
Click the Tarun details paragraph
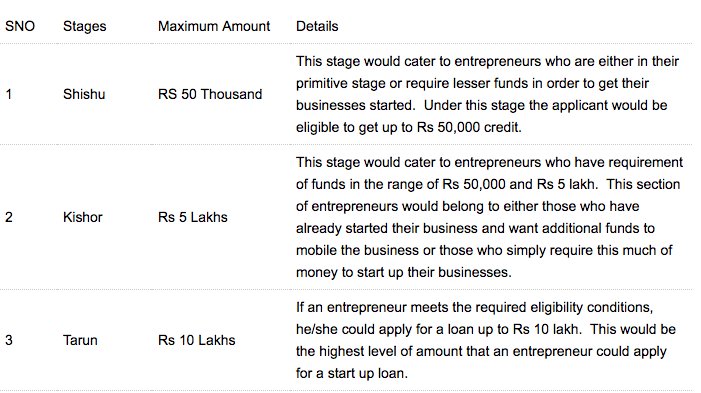(486, 340)
